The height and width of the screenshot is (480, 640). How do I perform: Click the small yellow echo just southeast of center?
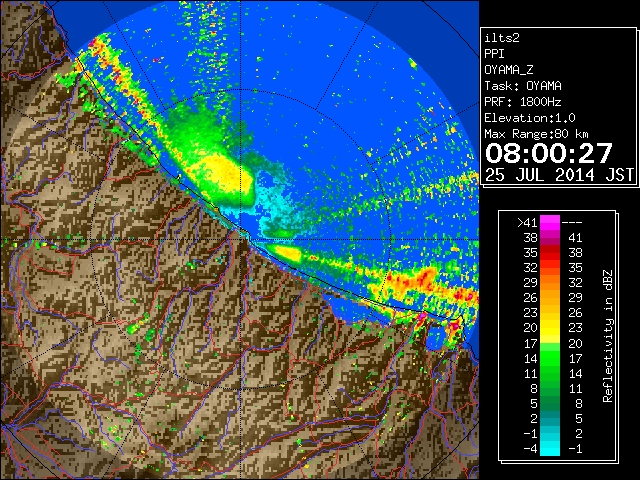click(289, 253)
